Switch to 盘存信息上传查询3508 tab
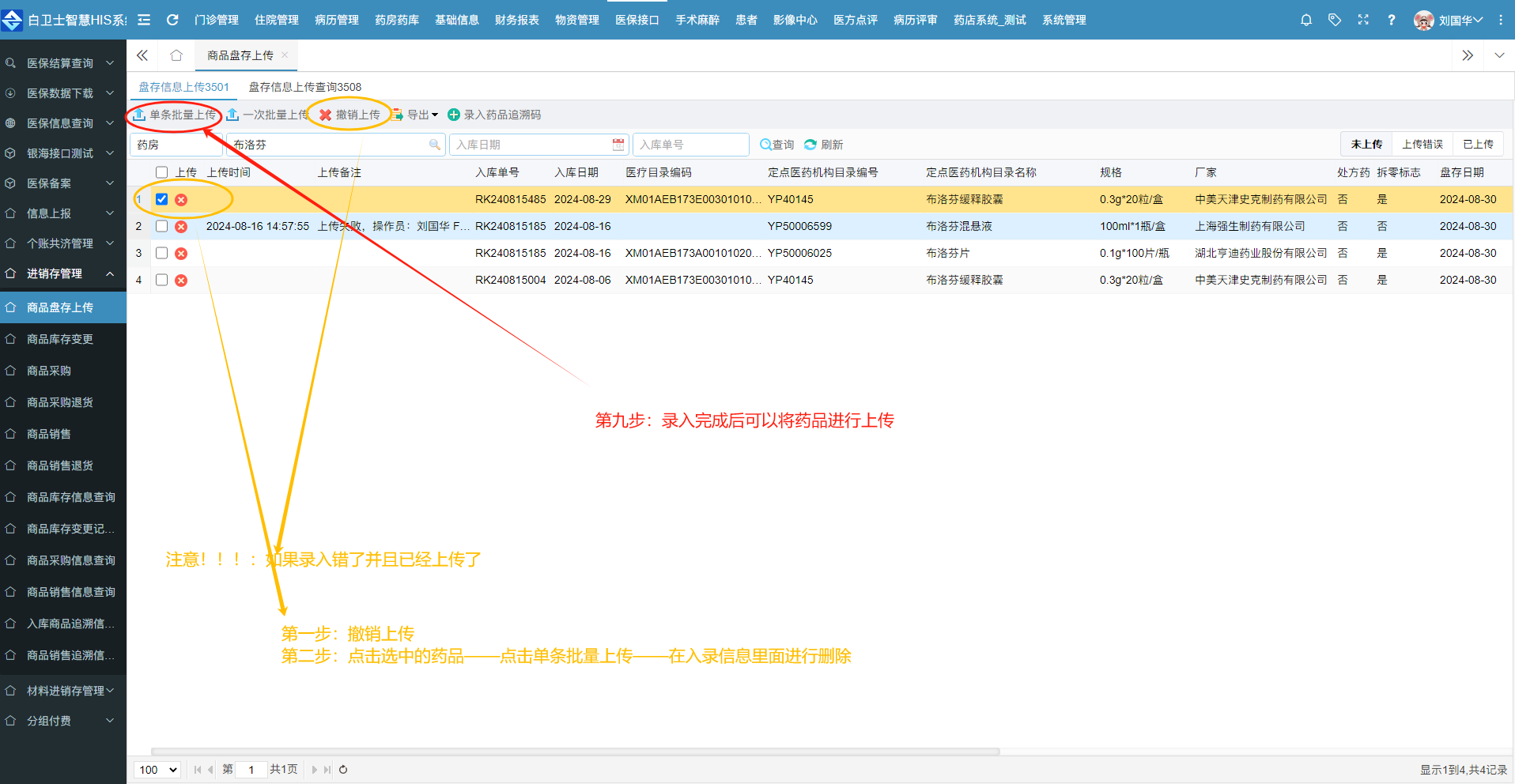Image resolution: width=1515 pixels, height=784 pixels. [x=304, y=87]
